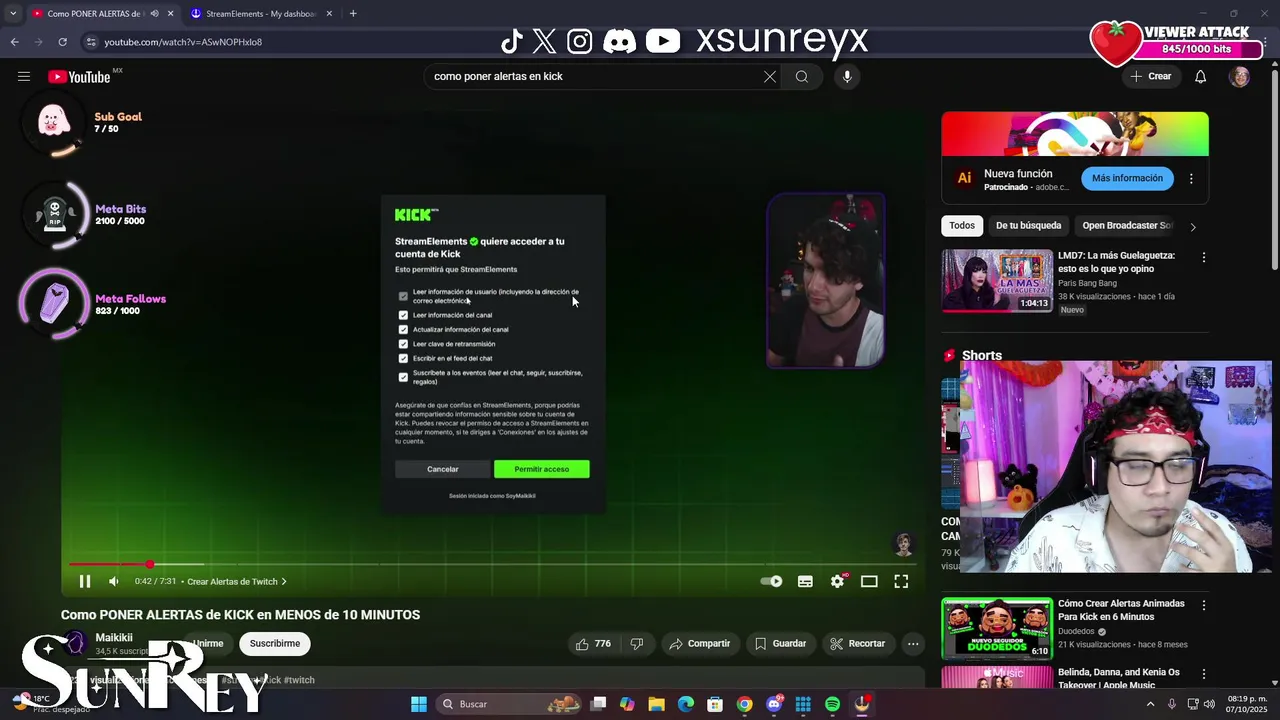Pause the video
The image size is (1280, 720).
(x=85, y=581)
